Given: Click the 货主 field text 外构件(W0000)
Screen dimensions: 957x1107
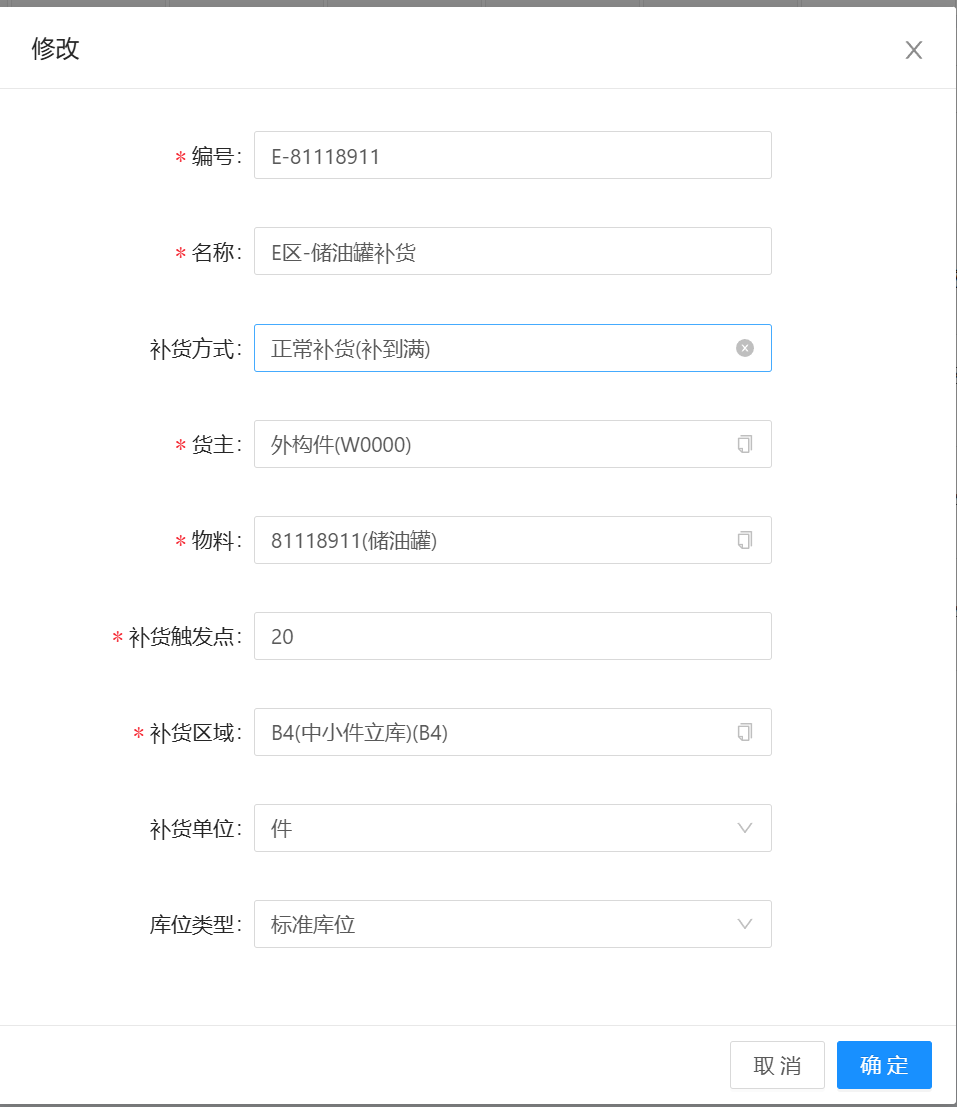Looking at the screenshot, I should coord(341,445).
